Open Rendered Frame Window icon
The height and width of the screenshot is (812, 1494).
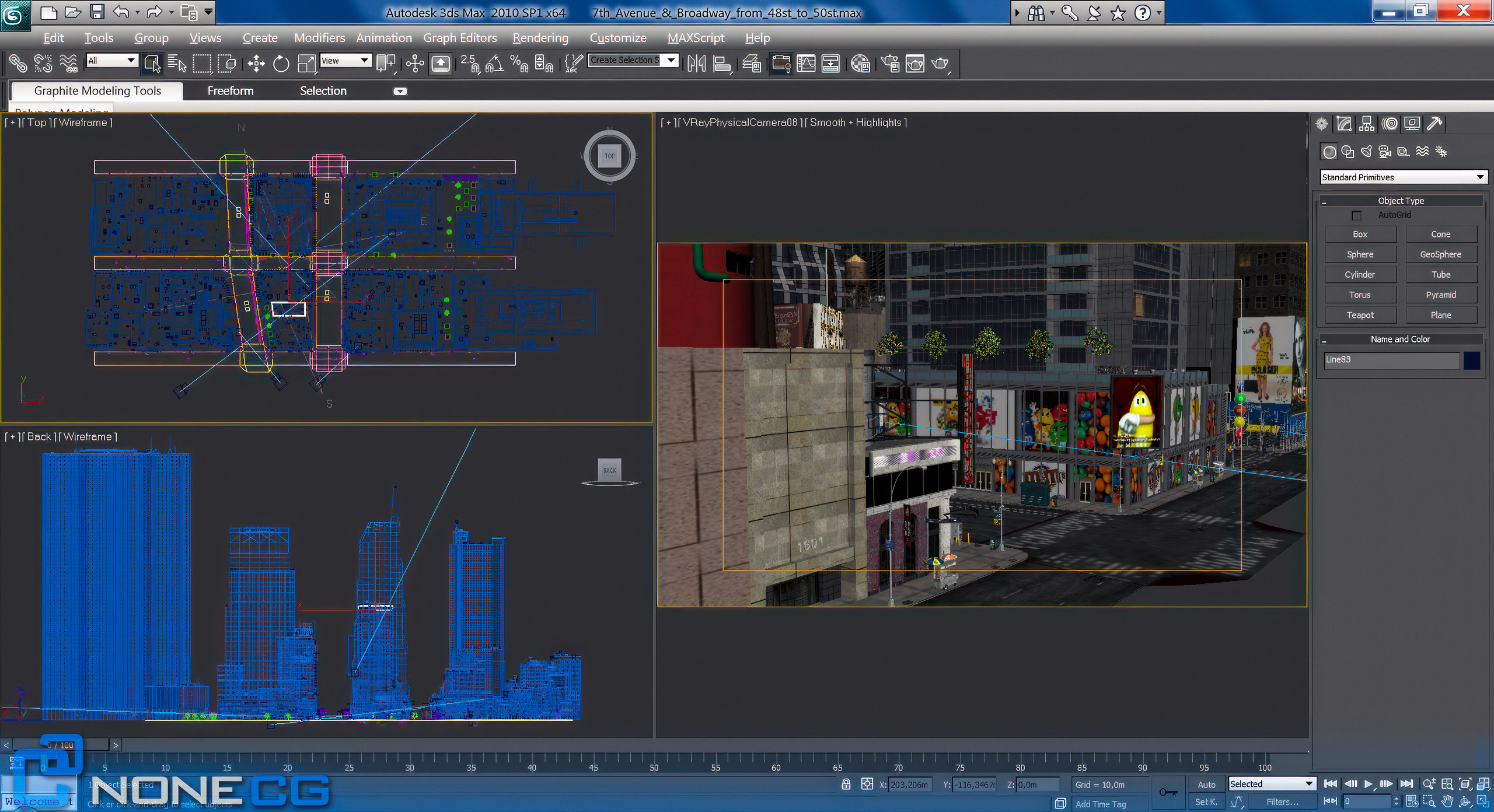click(915, 63)
